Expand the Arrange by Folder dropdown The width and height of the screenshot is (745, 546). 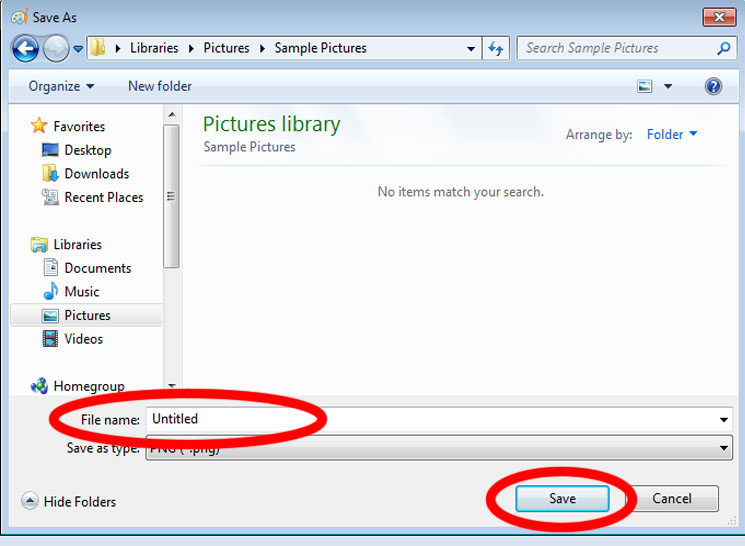672,135
